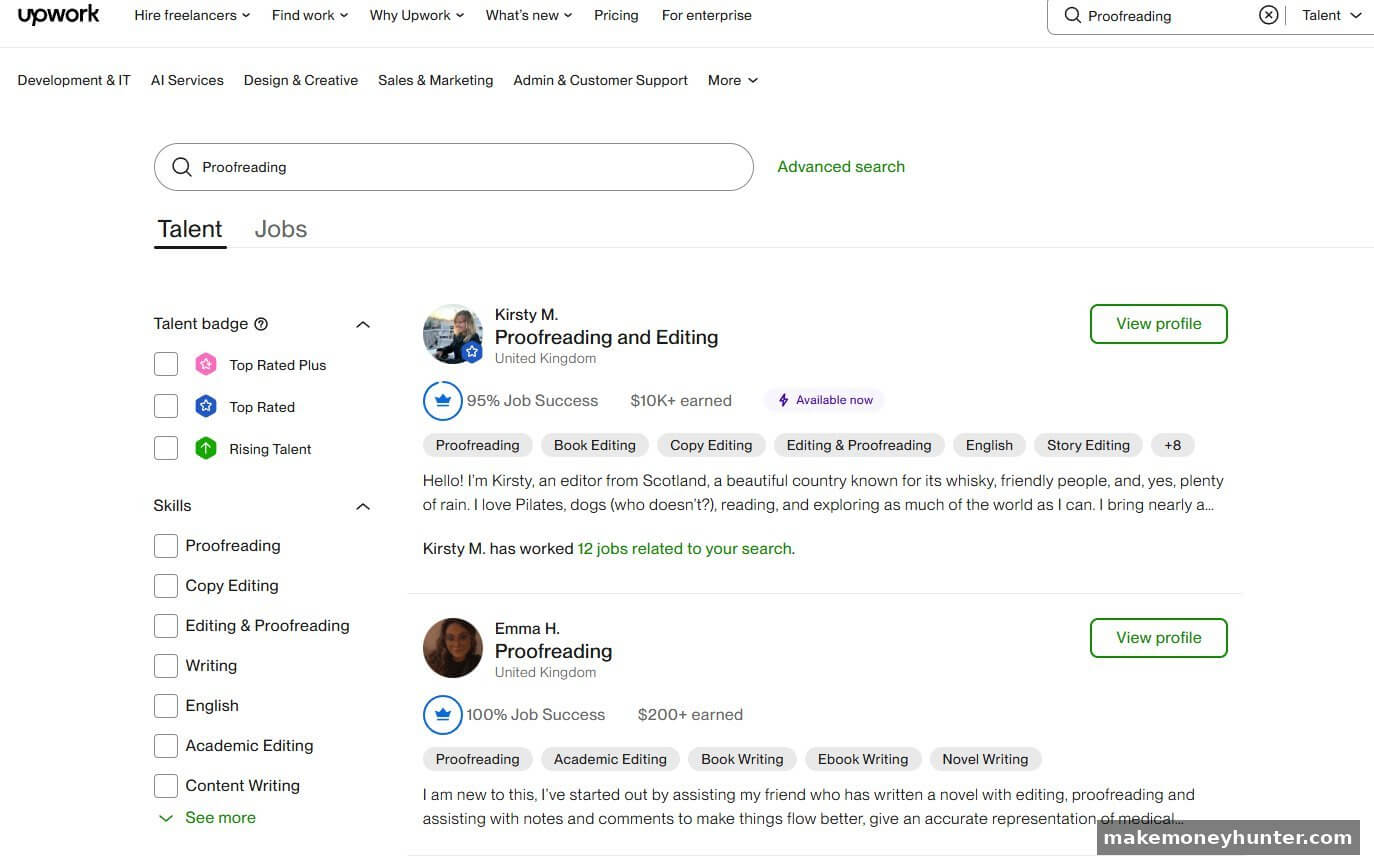Open the Pricing menu item
This screenshot has height=865, width=1374.
click(616, 15)
